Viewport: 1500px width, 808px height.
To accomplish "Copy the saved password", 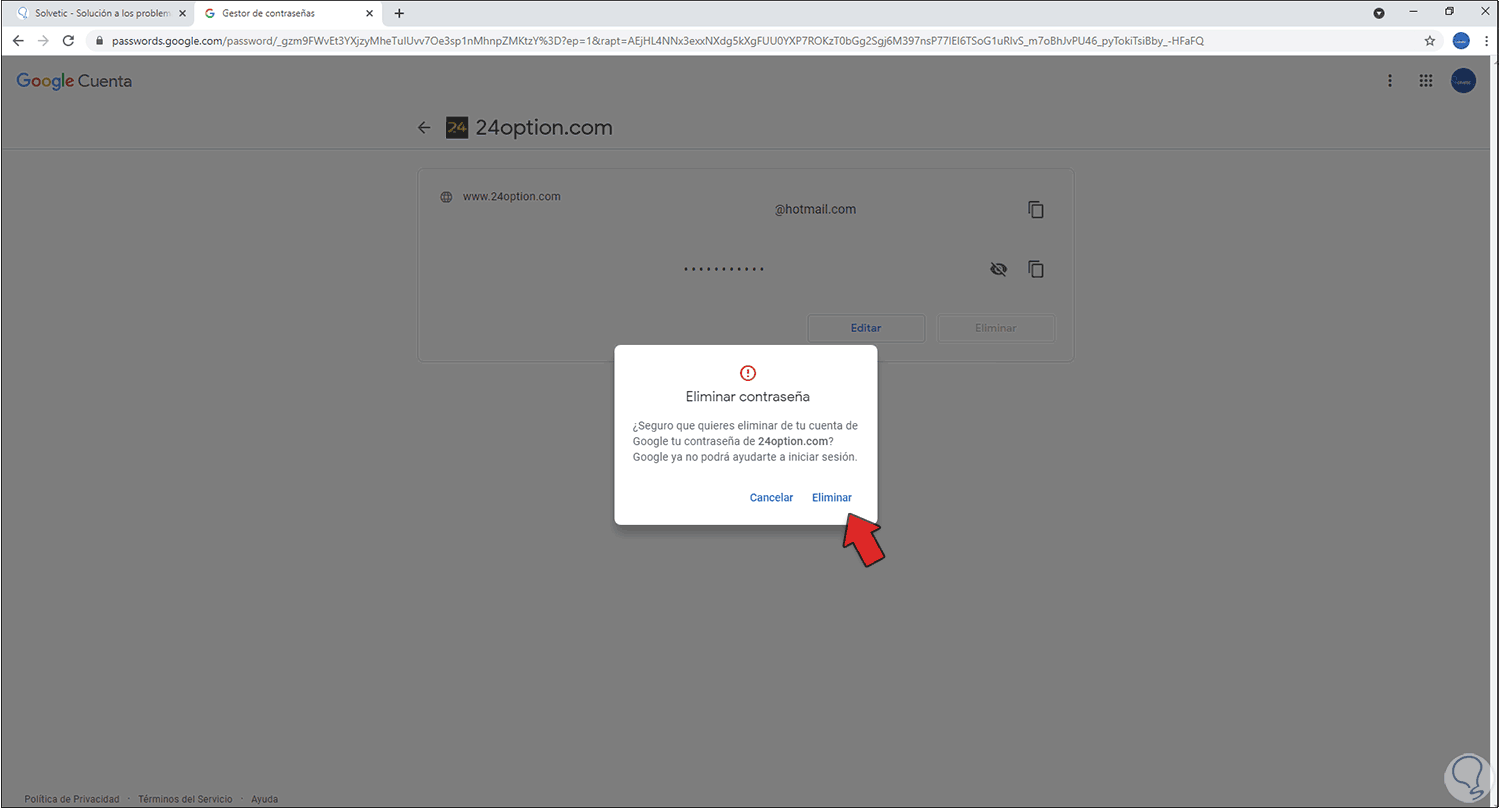I will 1036,269.
